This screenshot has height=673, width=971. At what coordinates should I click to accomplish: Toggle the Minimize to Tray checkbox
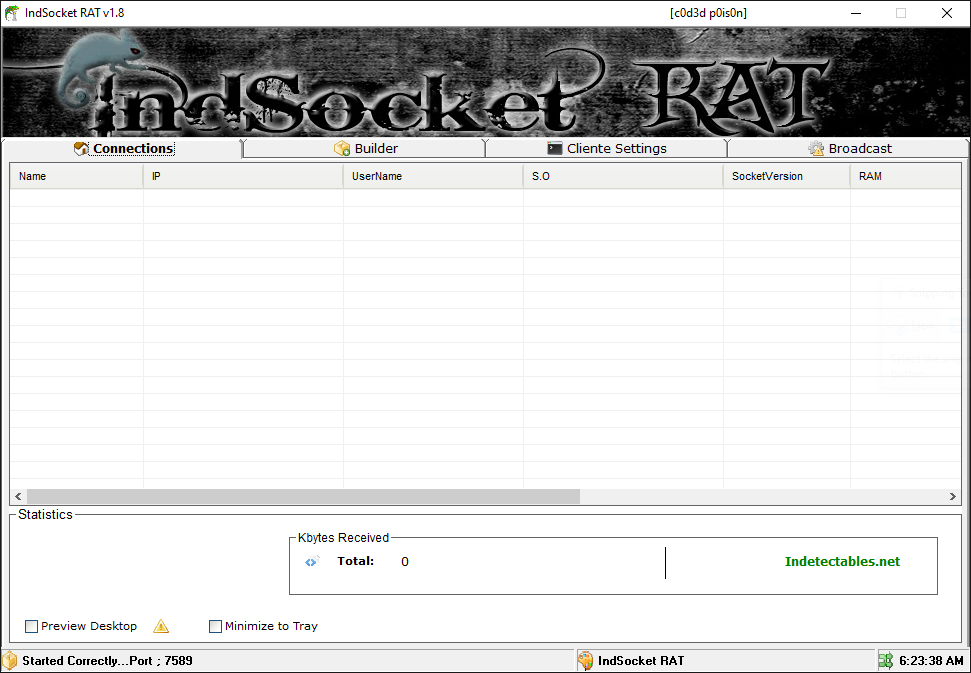click(215, 627)
